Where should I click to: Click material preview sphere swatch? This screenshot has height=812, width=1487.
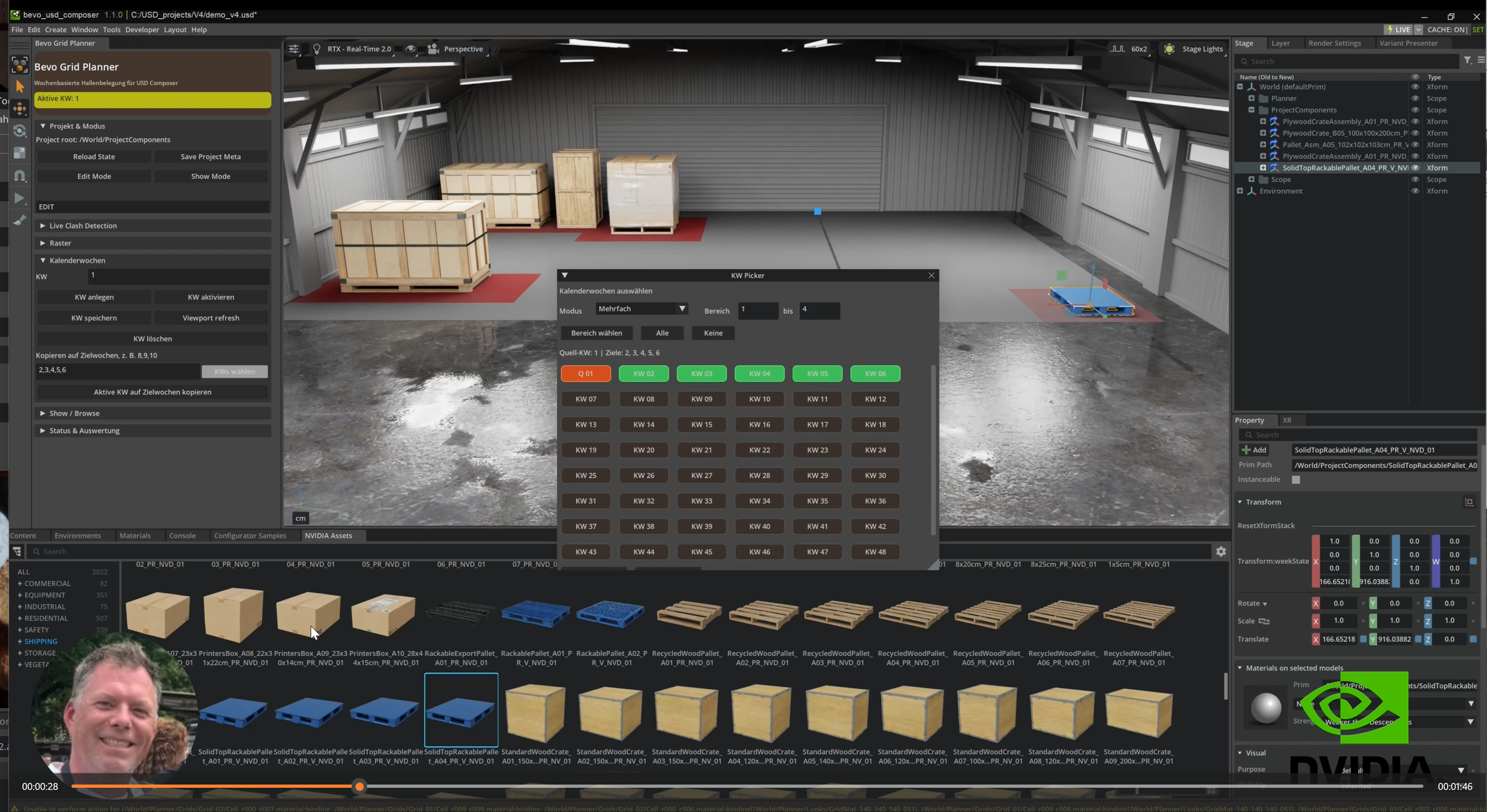1266,707
